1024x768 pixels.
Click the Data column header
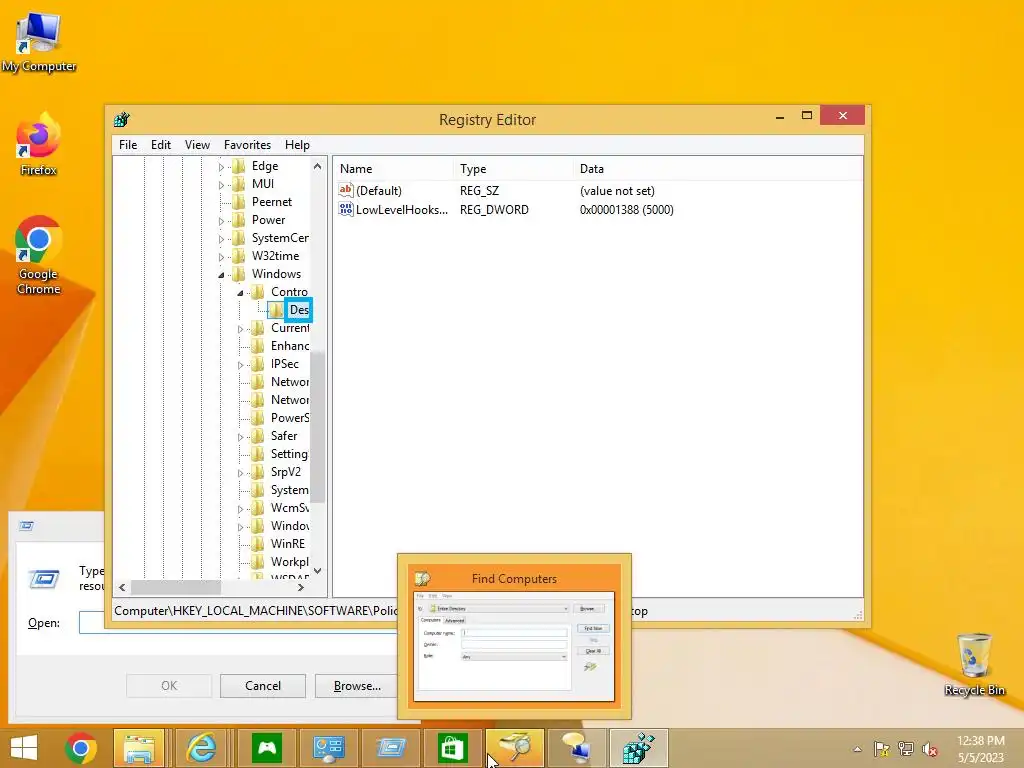pyautogui.click(x=718, y=168)
